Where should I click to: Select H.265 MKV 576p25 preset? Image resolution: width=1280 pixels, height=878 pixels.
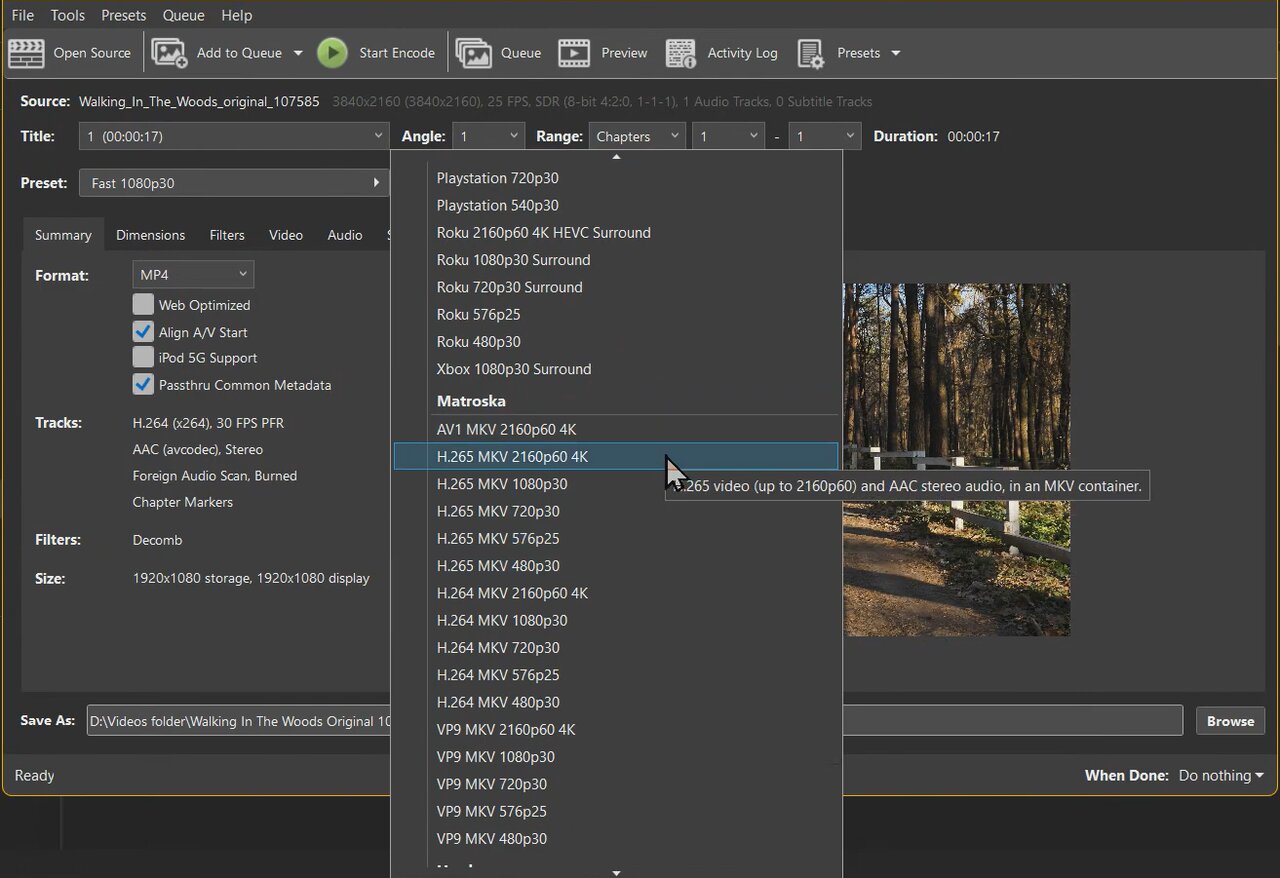point(616,538)
